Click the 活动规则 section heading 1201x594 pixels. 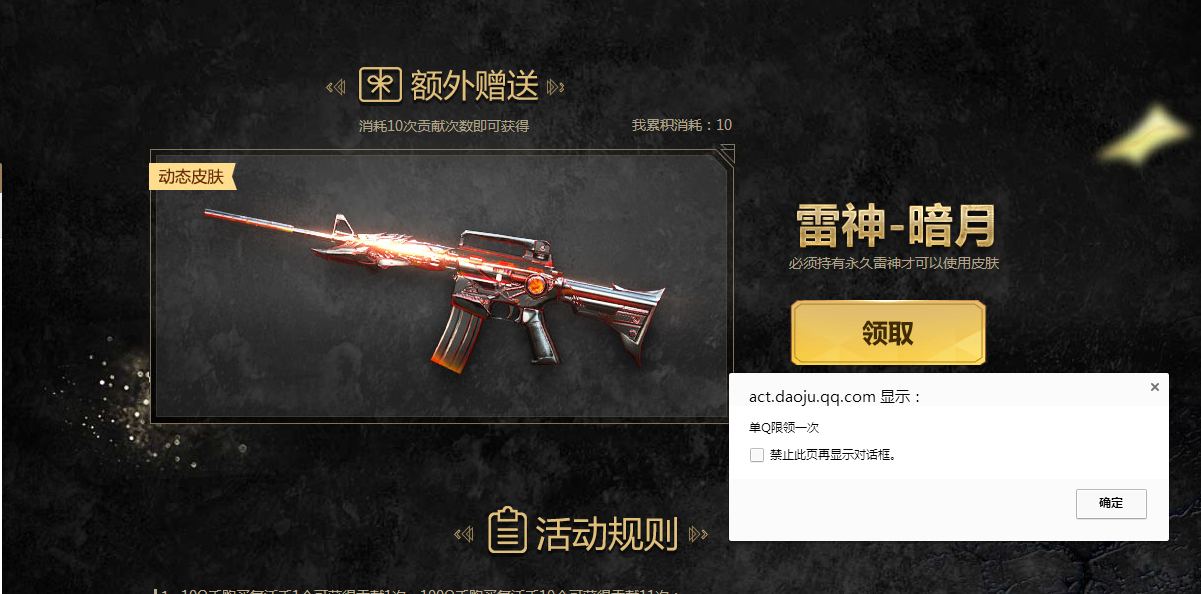[607, 534]
